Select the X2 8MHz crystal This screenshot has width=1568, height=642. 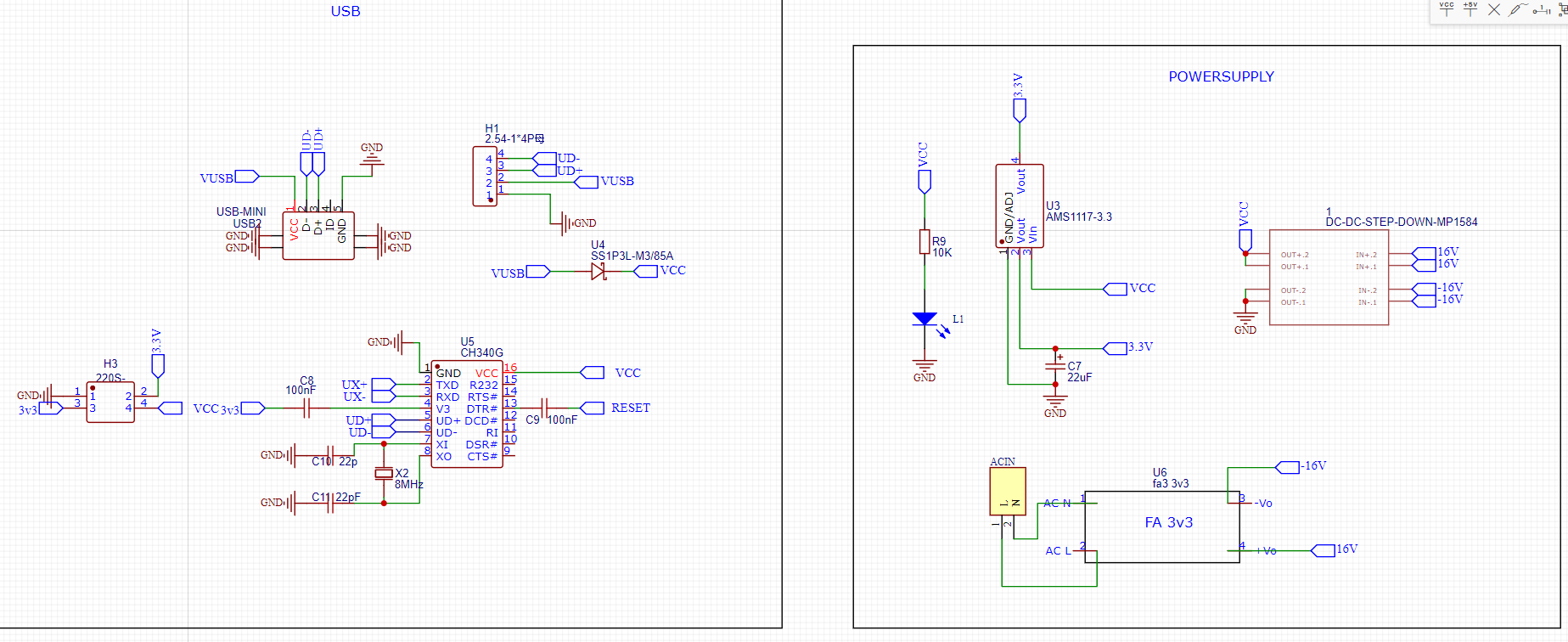(385, 473)
